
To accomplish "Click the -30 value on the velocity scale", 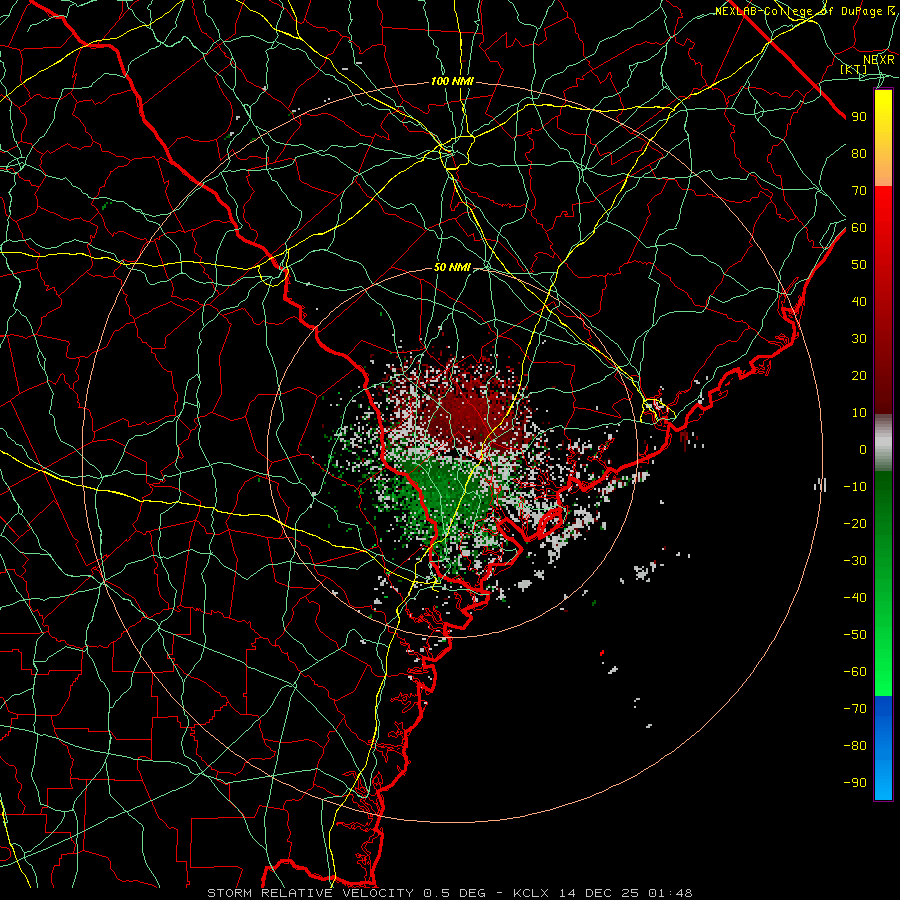I will coord(855,561).
